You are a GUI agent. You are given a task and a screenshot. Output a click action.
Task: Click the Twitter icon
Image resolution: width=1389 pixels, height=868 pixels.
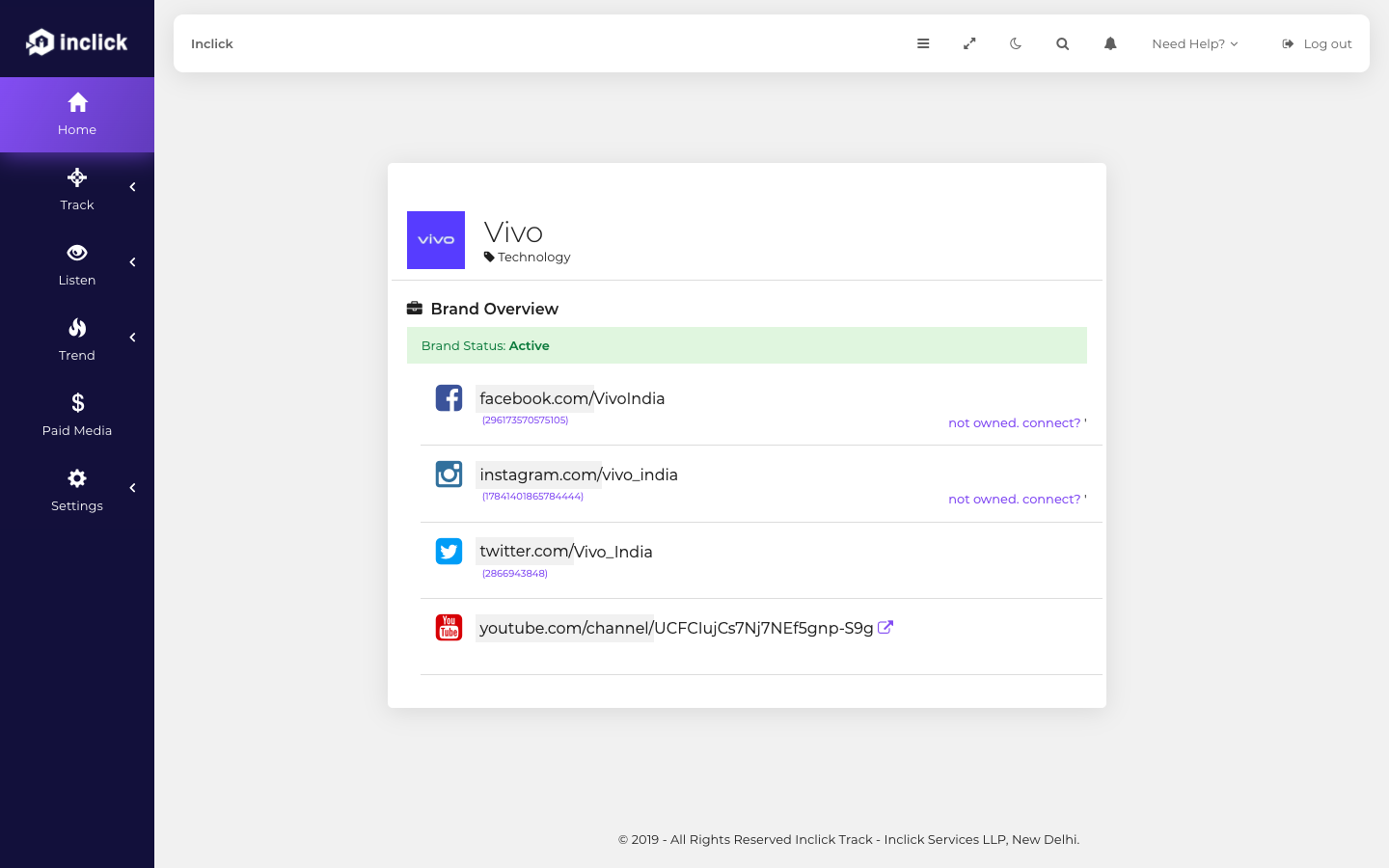pos(449,551)
